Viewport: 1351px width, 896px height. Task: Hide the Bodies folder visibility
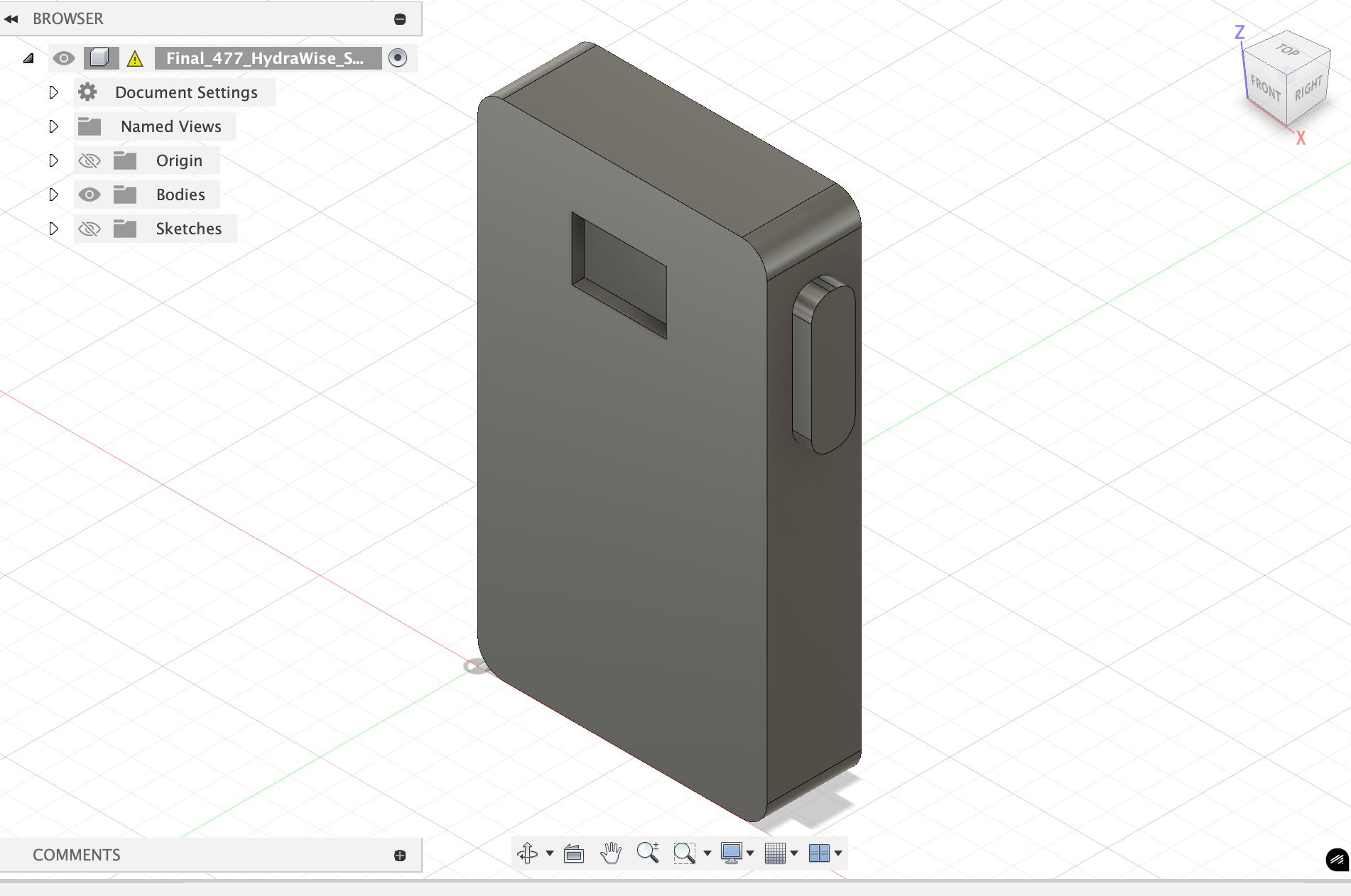point(89,194)
